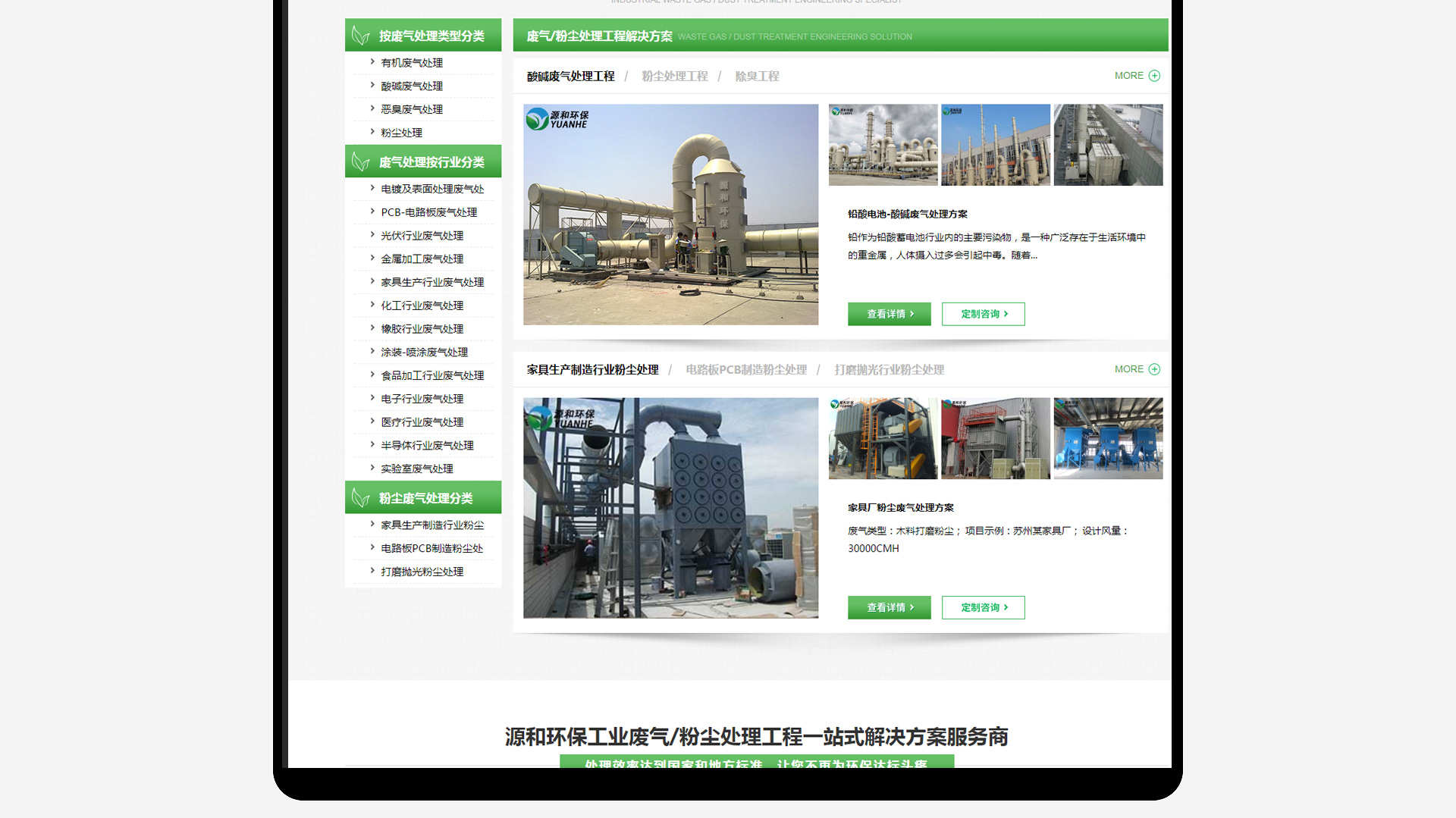Click MORE text in 家具生产制造行业粉尘处理 section
The image size is (1456, 818).
1129,369
